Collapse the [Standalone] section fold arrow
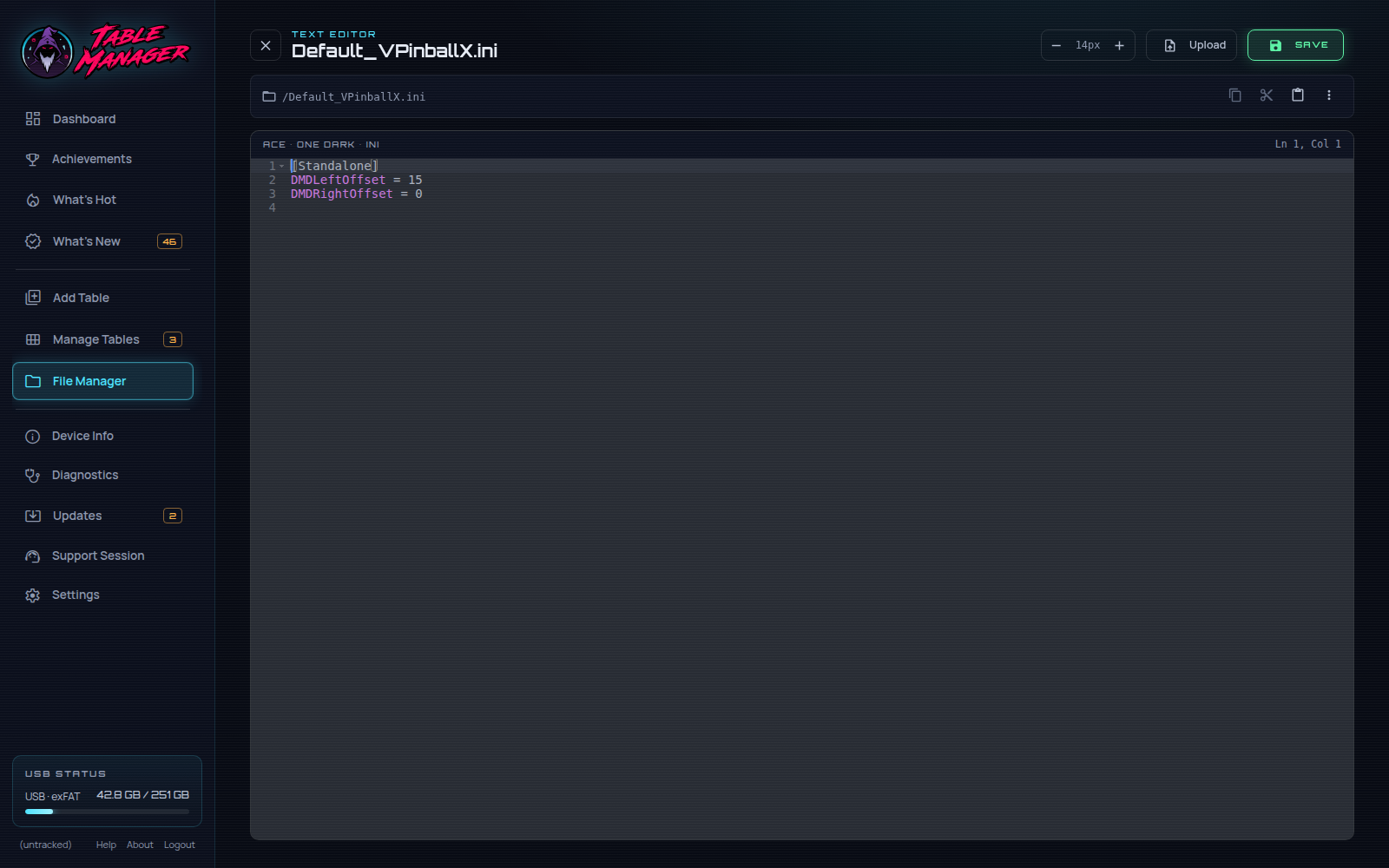This screenshot has height=868, width=1389. tap(282, 166)
